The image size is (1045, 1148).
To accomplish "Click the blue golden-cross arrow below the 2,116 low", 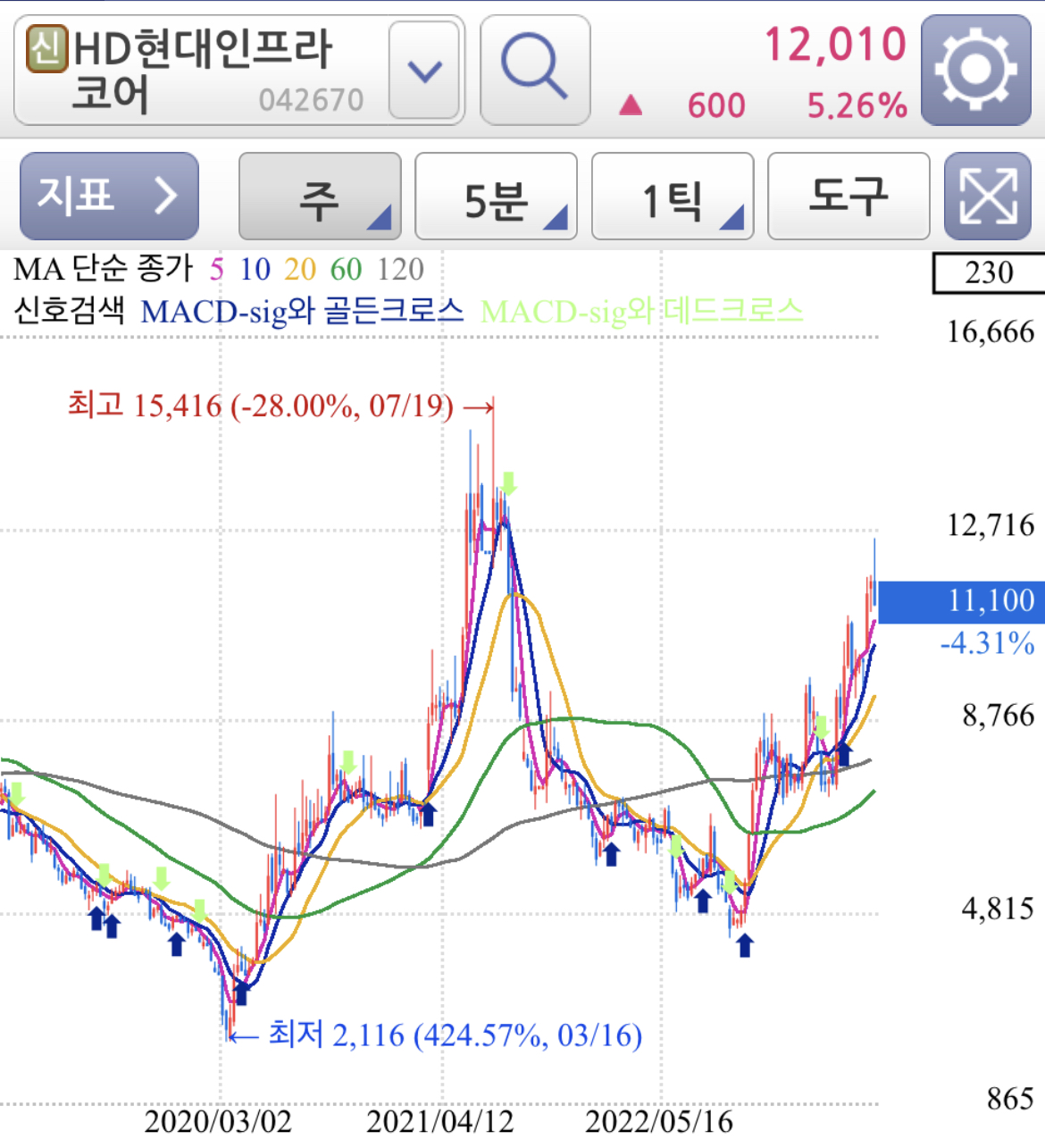I will click(240, 992).
